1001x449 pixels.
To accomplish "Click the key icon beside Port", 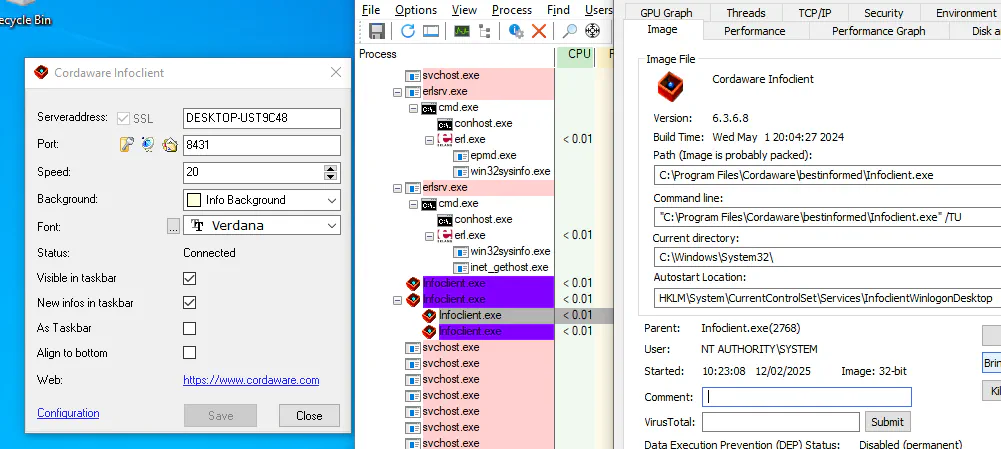I will click(x=126, y=145).
